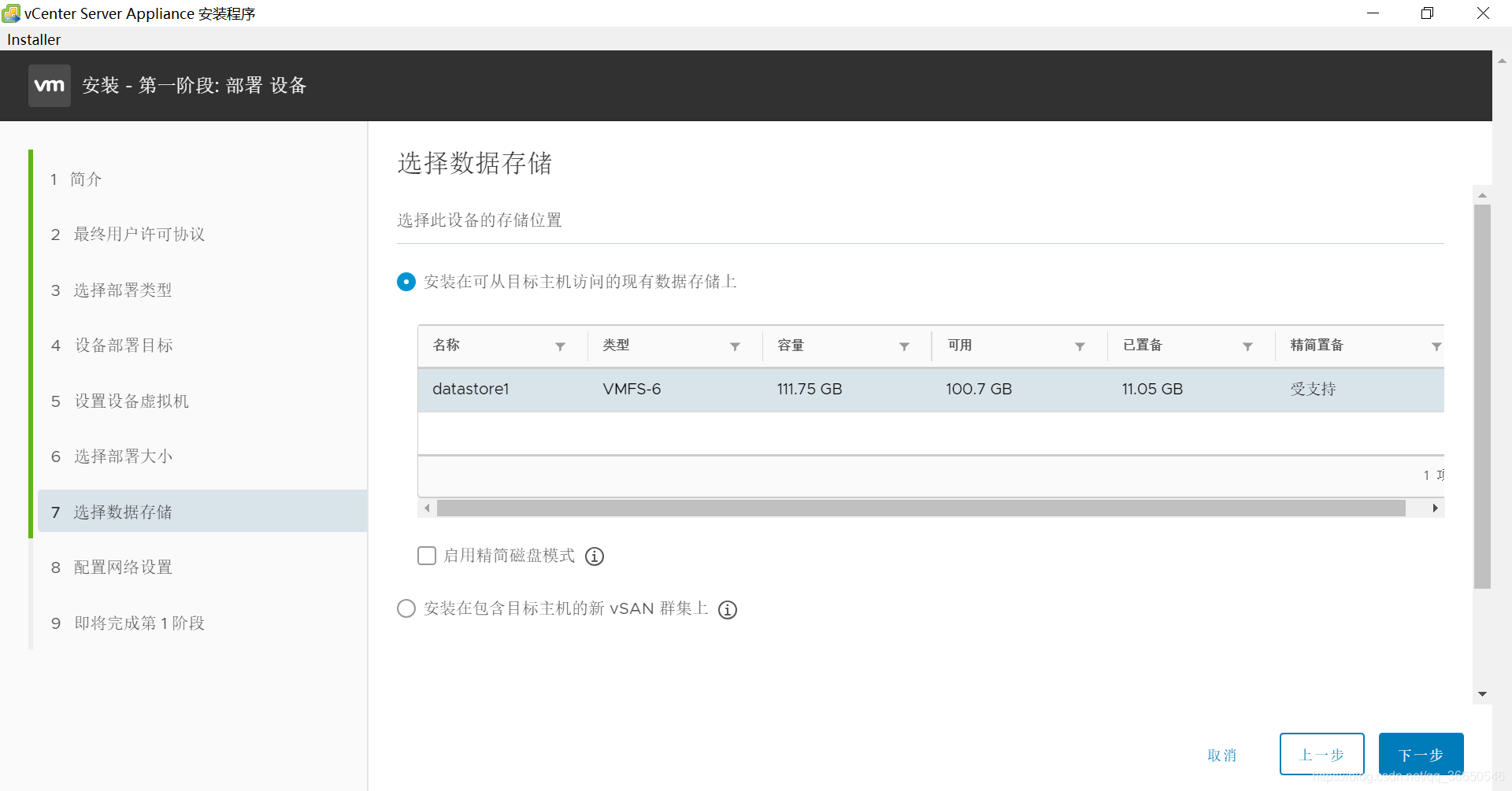Minimize the installer window
The width and height of the screenshot is (1512, 791).
coord(1373,13)
